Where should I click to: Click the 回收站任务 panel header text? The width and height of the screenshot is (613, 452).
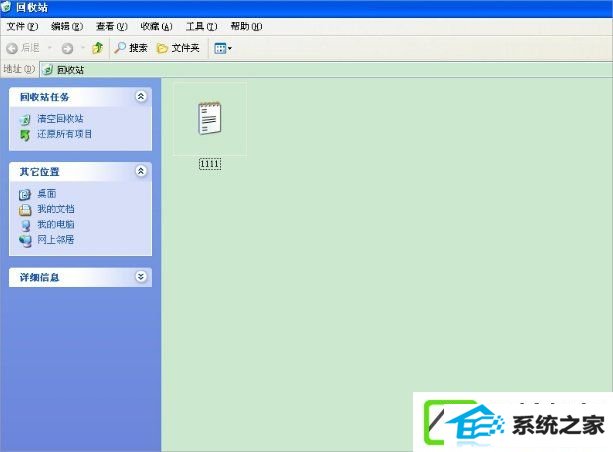pos(44,97)
